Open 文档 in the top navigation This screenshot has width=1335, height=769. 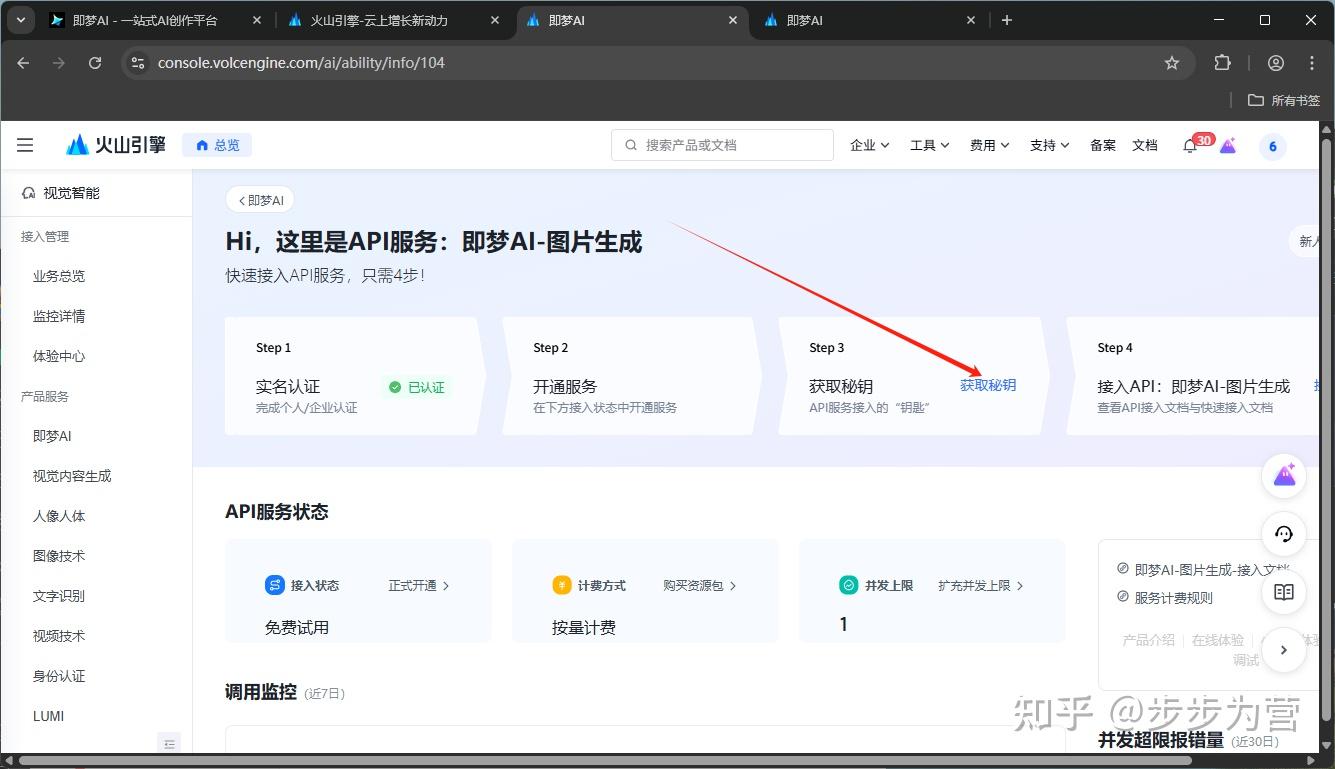point(1145,146)
